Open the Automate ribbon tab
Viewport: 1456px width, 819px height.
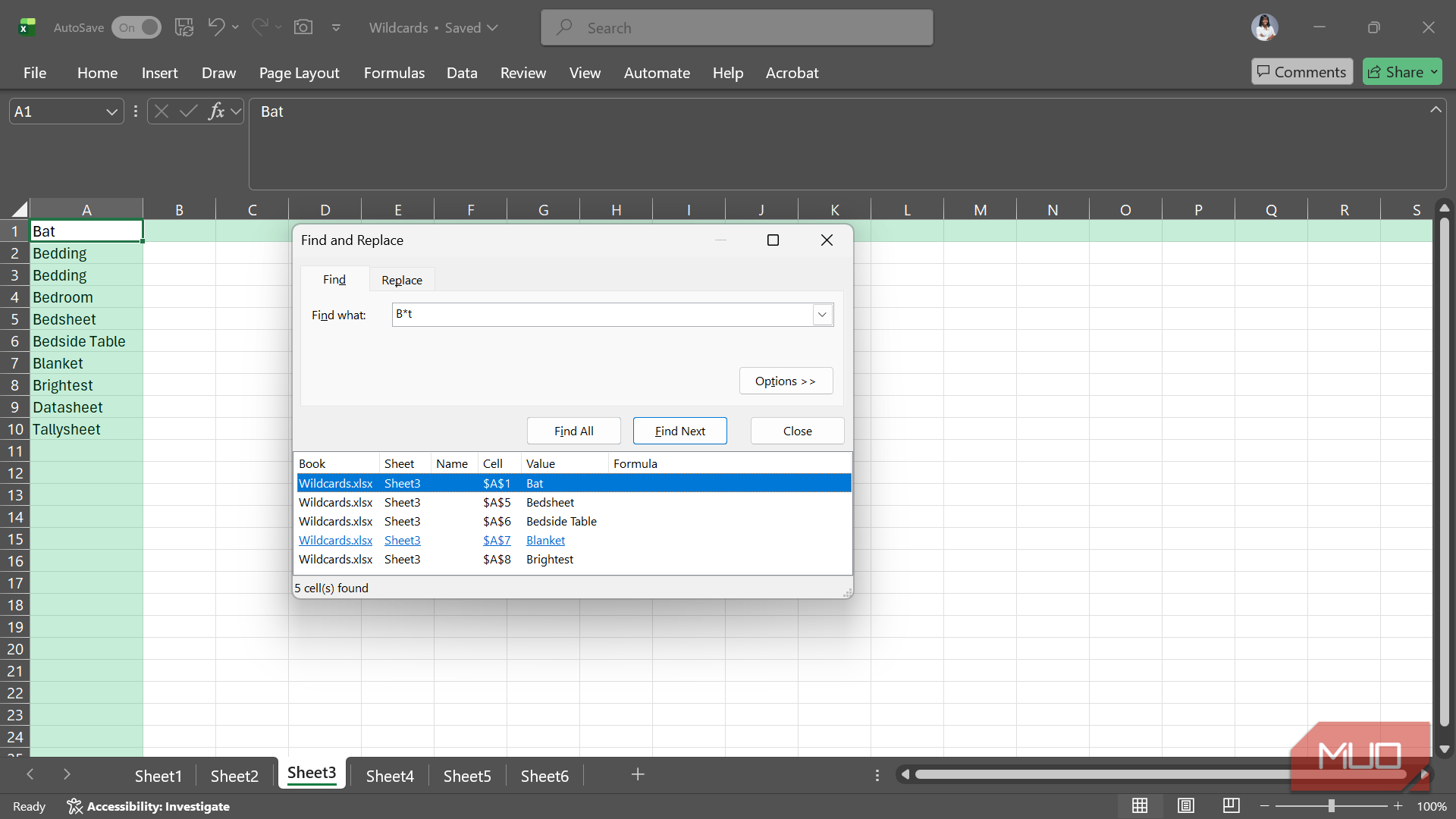point(657,73)
